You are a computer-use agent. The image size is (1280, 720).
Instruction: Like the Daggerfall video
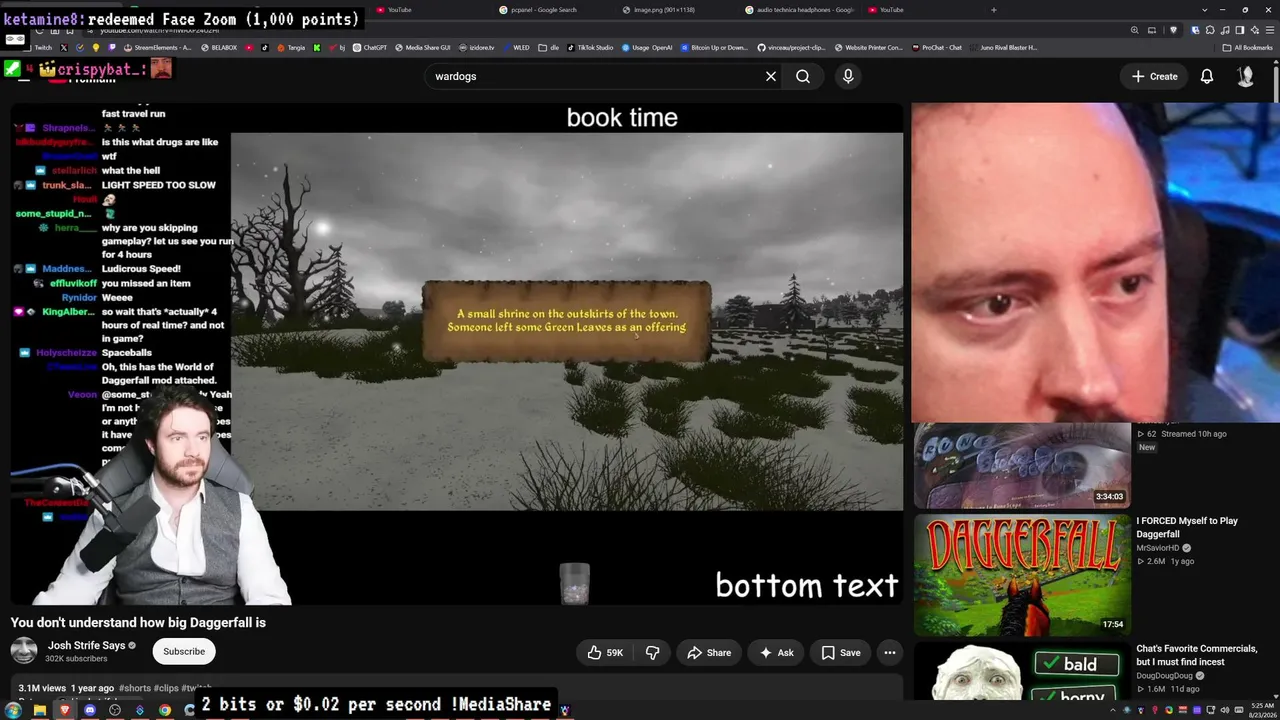[x=605, y=653]
